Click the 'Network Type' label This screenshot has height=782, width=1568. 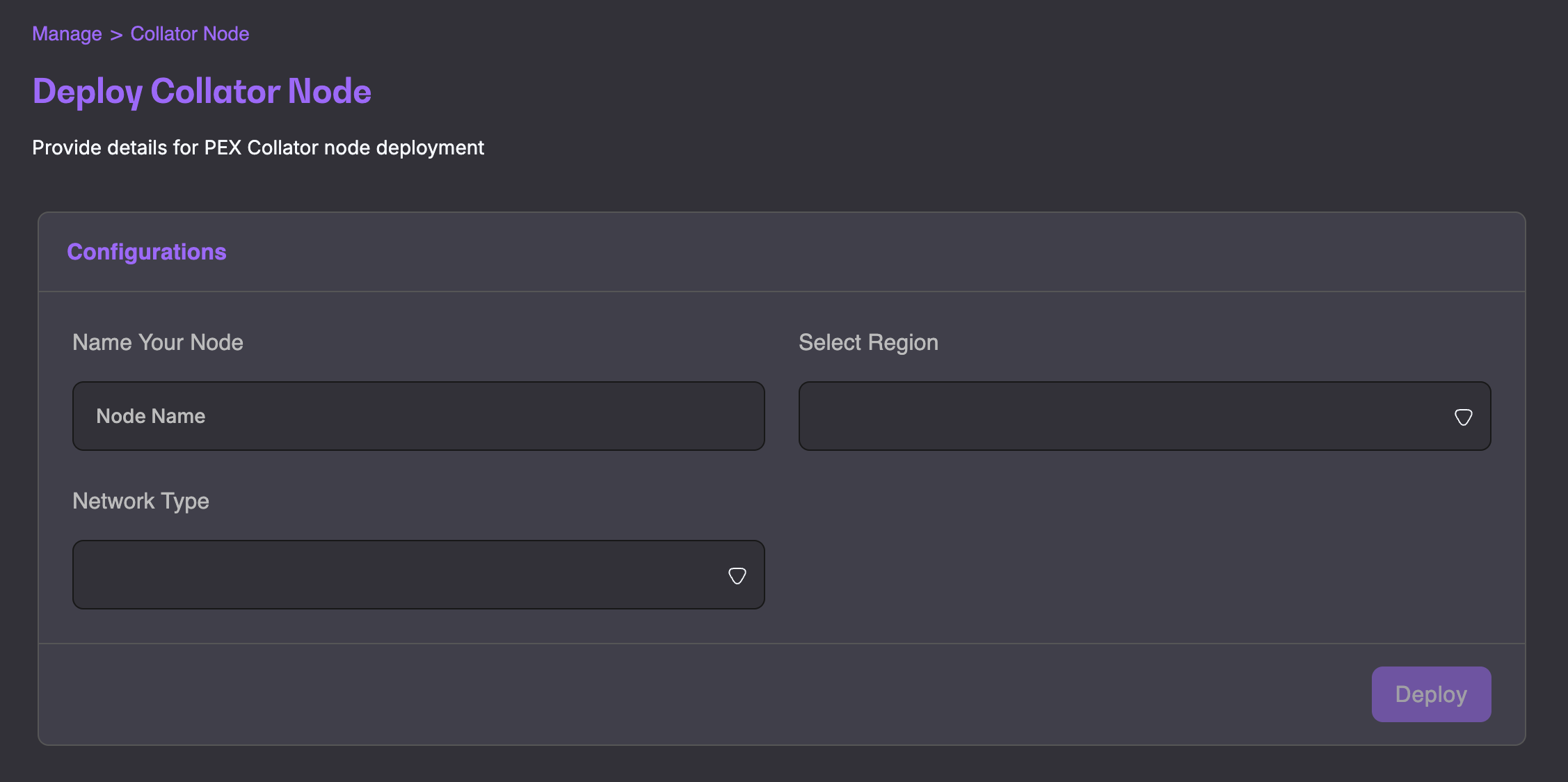tap(141, 501)
